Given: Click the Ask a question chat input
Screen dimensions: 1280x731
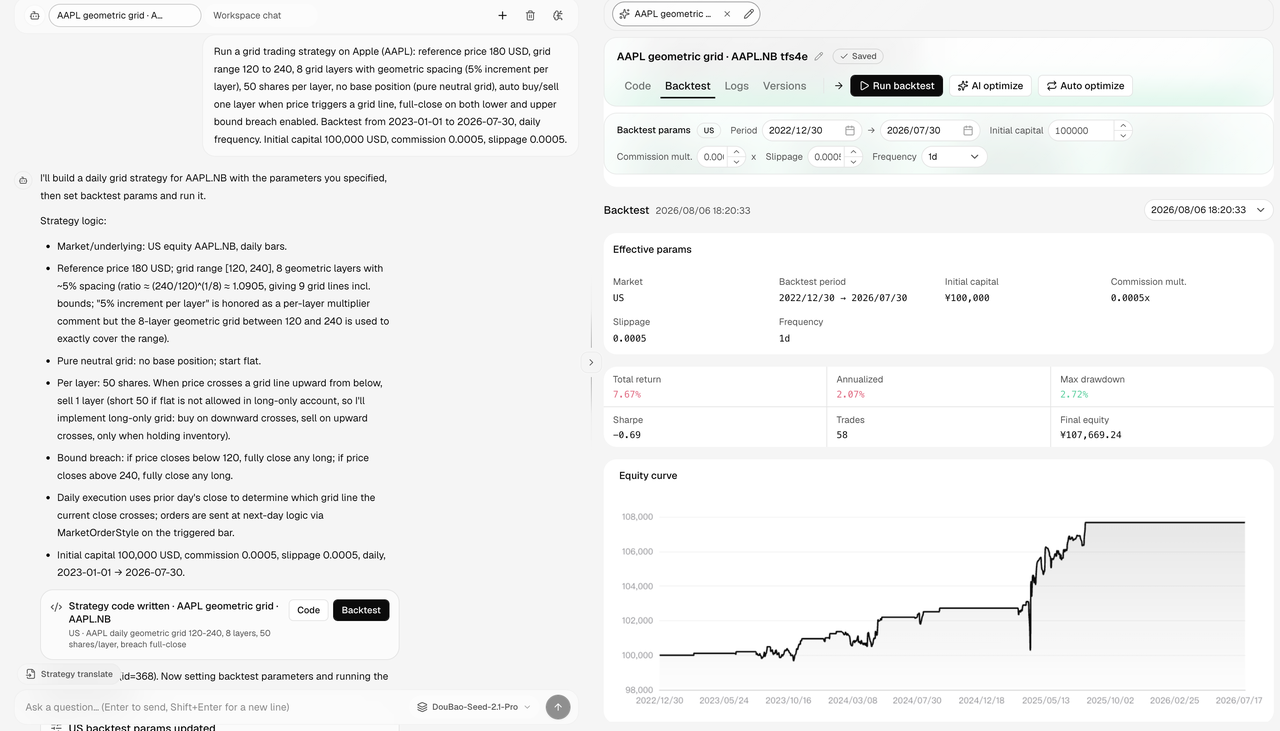Looking at the screenshot, I should [x=215, y=707].
